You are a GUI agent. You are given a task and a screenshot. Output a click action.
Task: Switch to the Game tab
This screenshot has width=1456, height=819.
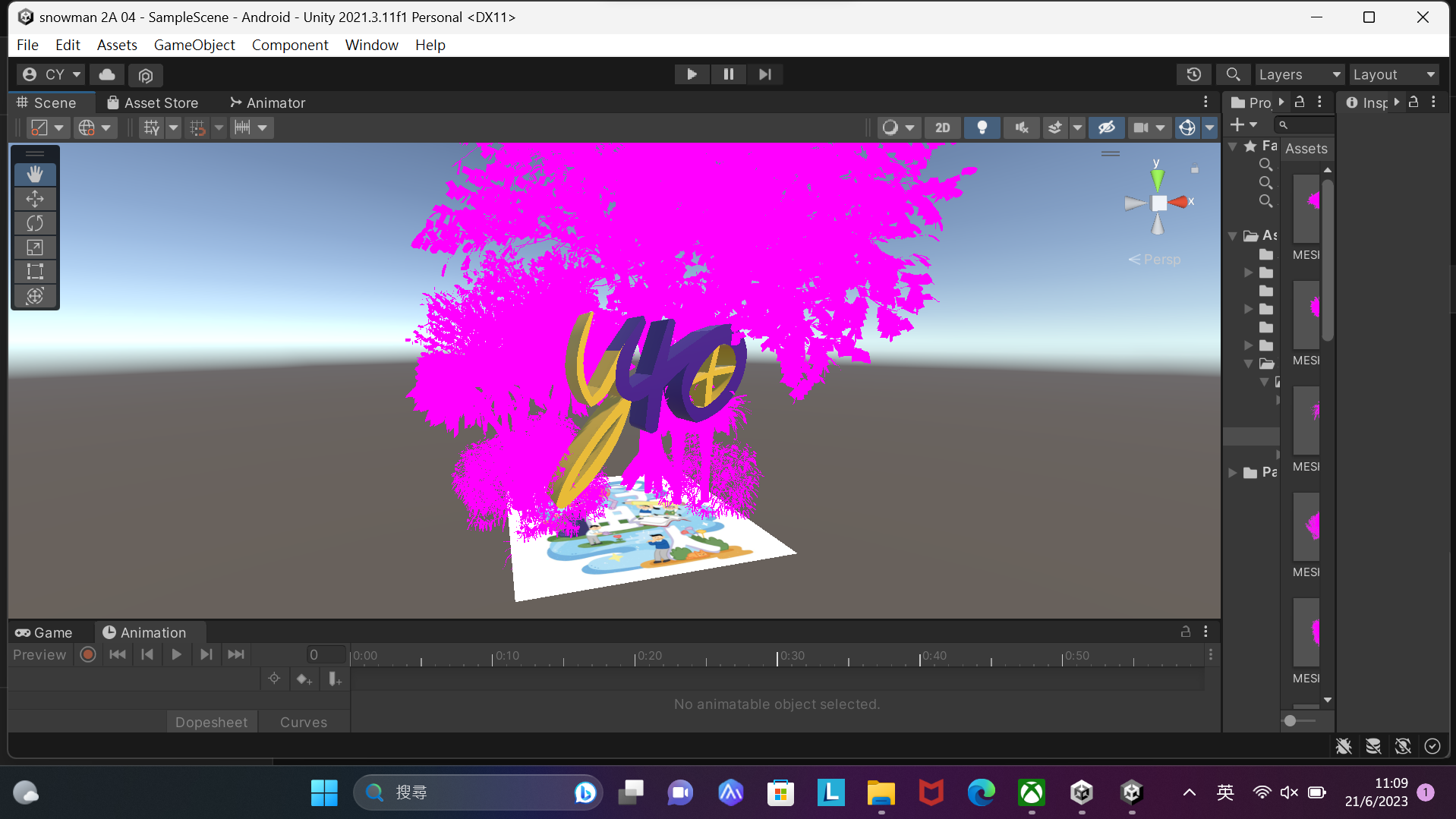coord(44,632)
